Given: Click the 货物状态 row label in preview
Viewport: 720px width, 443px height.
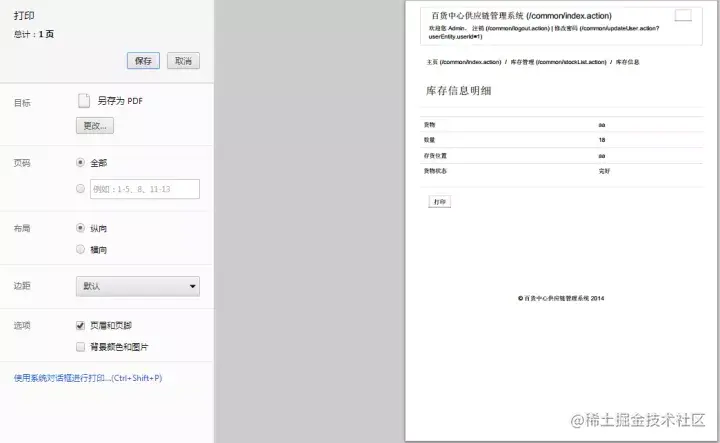Looking at the screenshot, I should (435, 171).
